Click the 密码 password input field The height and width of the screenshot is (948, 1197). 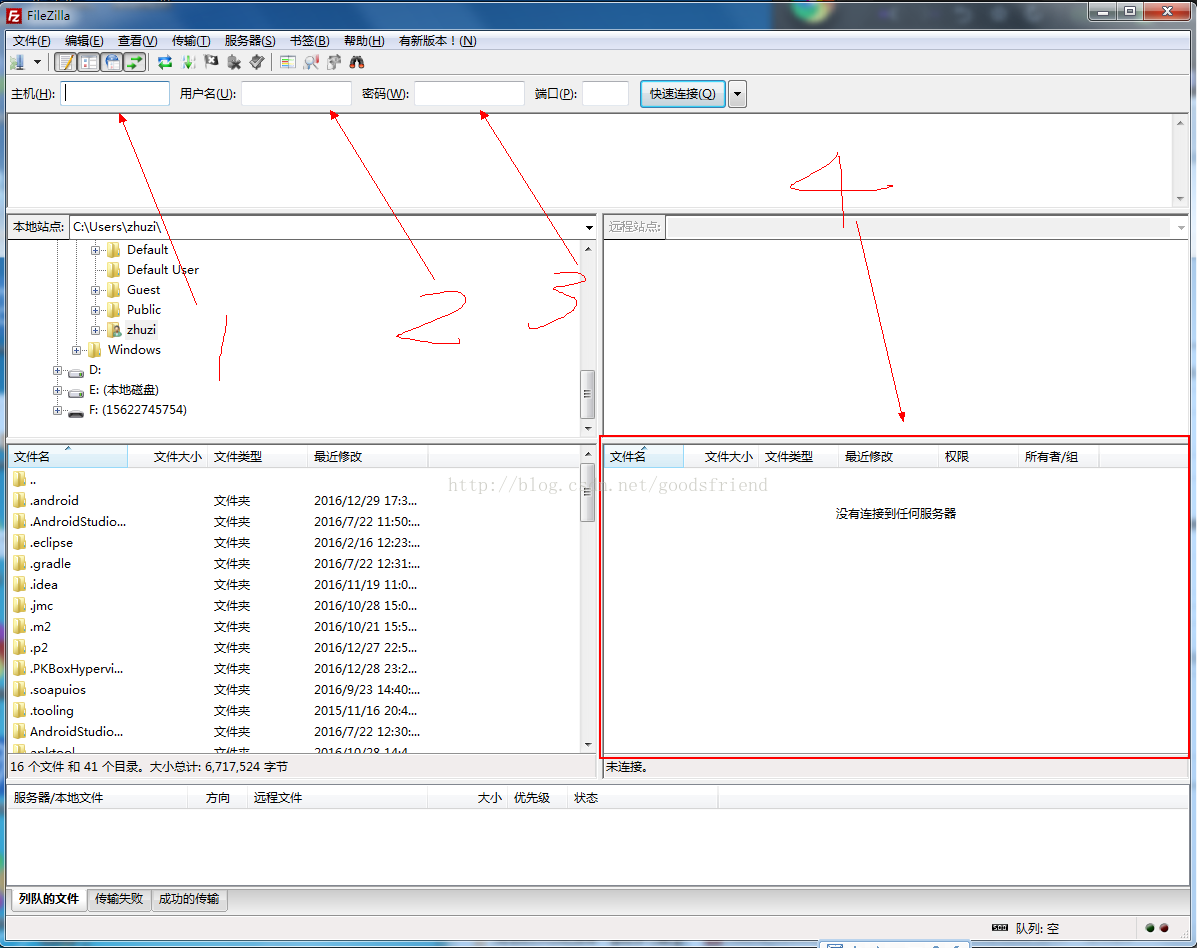(x=469, y=93)
